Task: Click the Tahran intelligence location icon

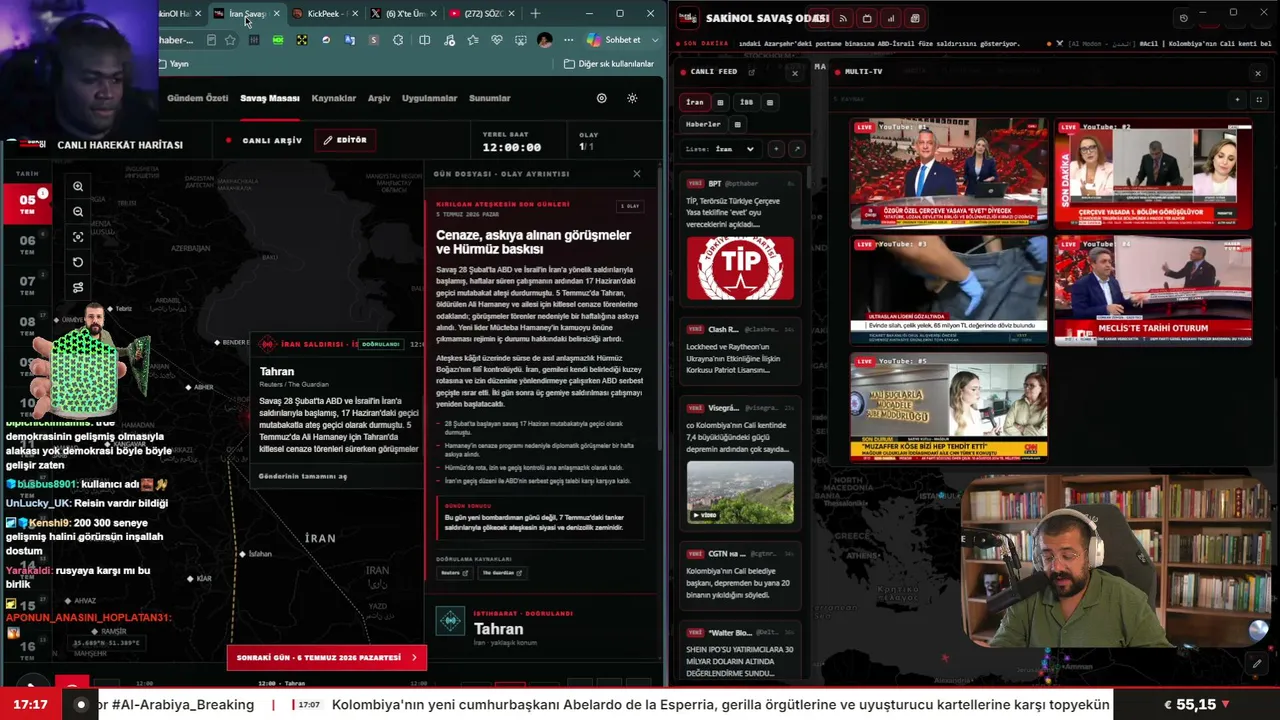Action: (x=450, y=621)
